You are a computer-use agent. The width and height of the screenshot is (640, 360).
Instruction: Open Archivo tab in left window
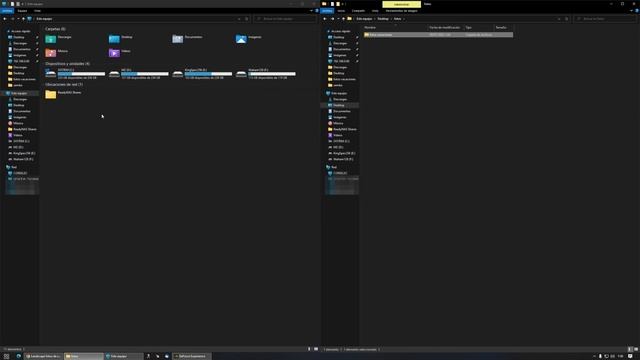pos(7,11)
